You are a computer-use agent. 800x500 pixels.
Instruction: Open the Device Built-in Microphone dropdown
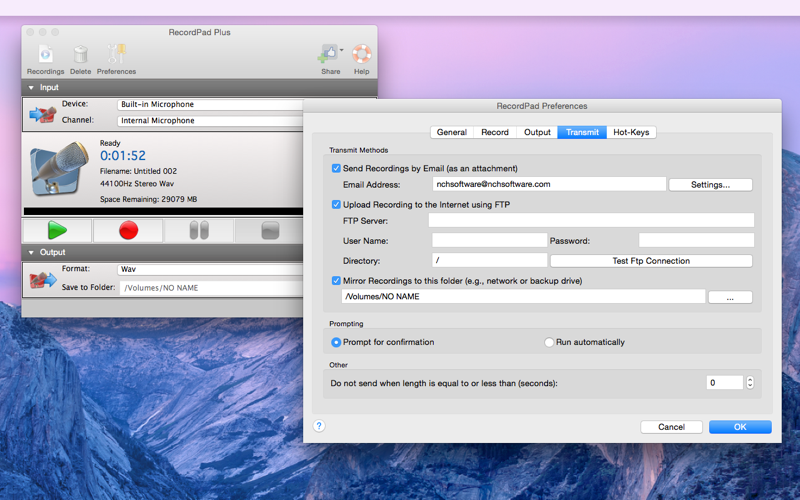(210, 105)
